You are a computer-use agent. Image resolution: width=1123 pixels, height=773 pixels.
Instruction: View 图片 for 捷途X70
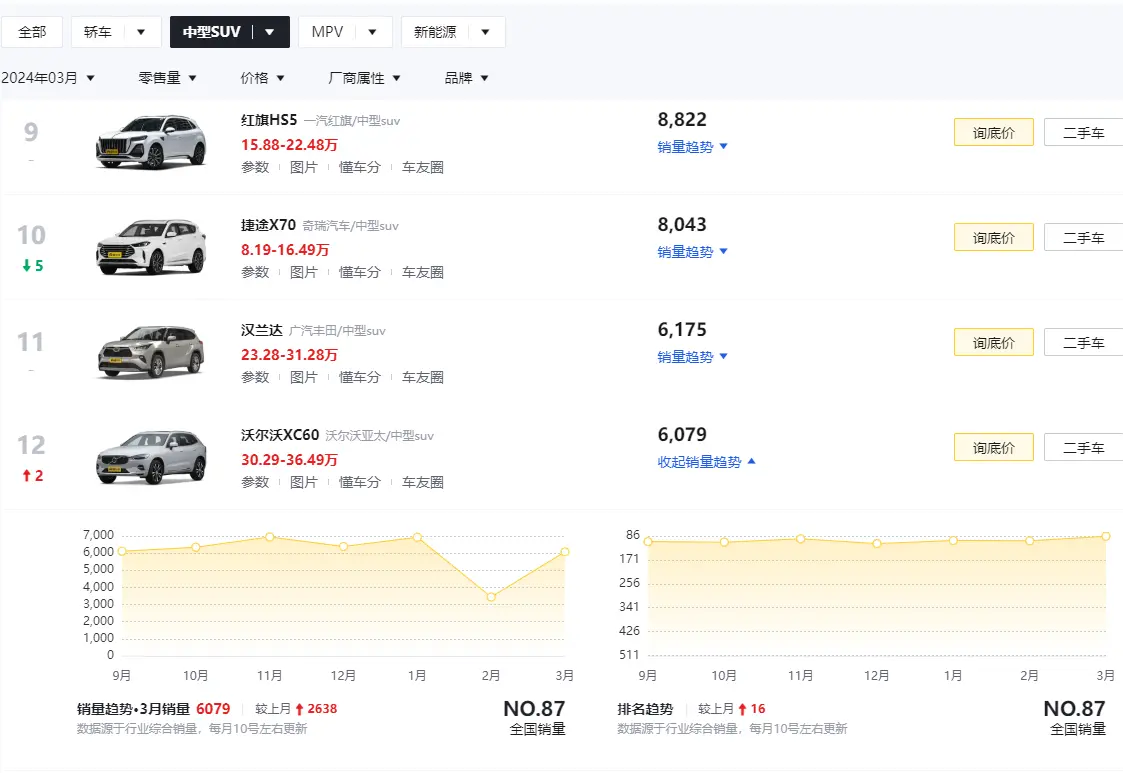tap(304, 272)
